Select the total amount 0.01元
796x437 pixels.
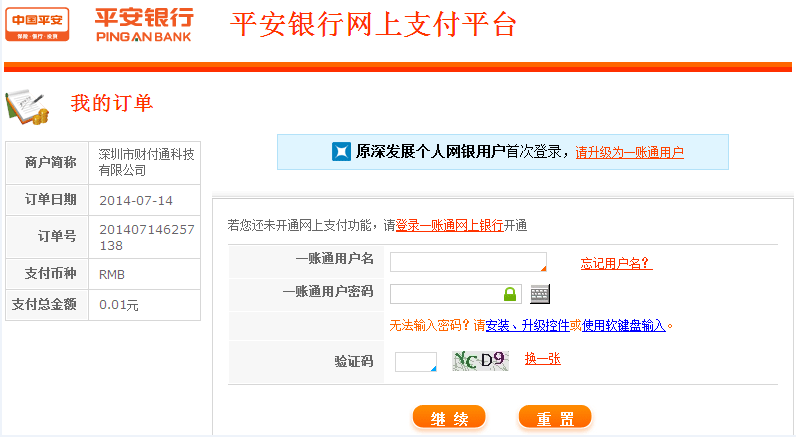tap(119, 305)
